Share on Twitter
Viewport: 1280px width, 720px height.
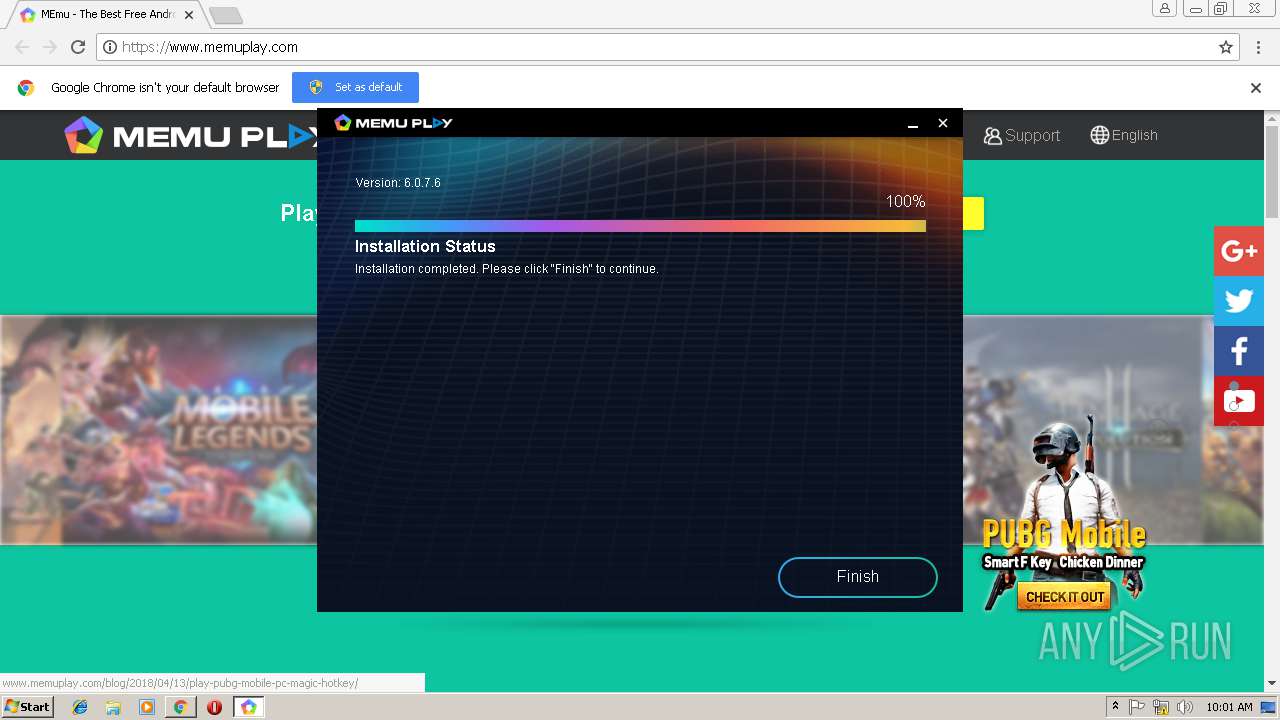1239,301
